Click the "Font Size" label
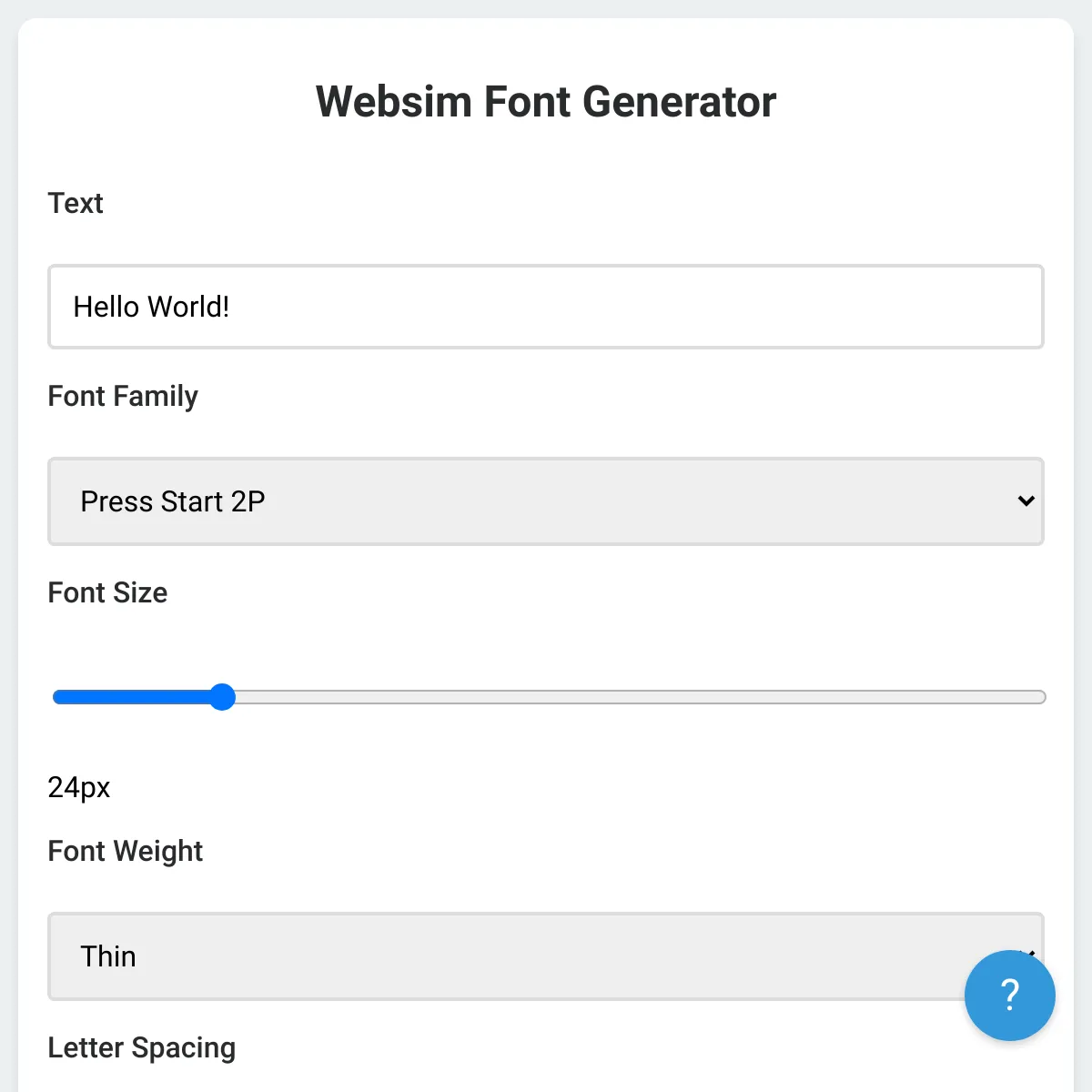This screenshot has height=1092, width=1092. [107, 592]
